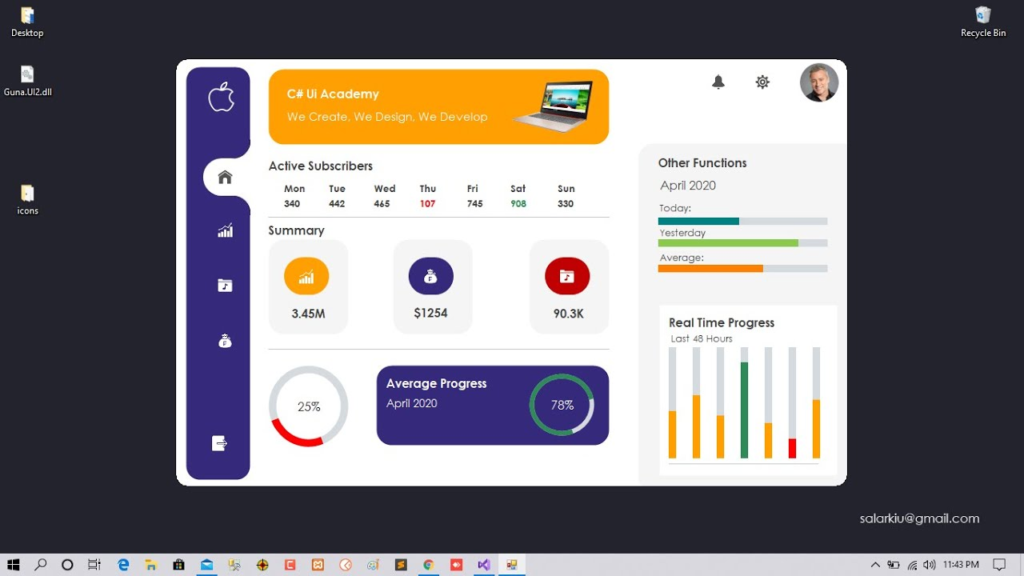Click the 78% circular progress ring

pyautogui.click(x=562, y=405)
